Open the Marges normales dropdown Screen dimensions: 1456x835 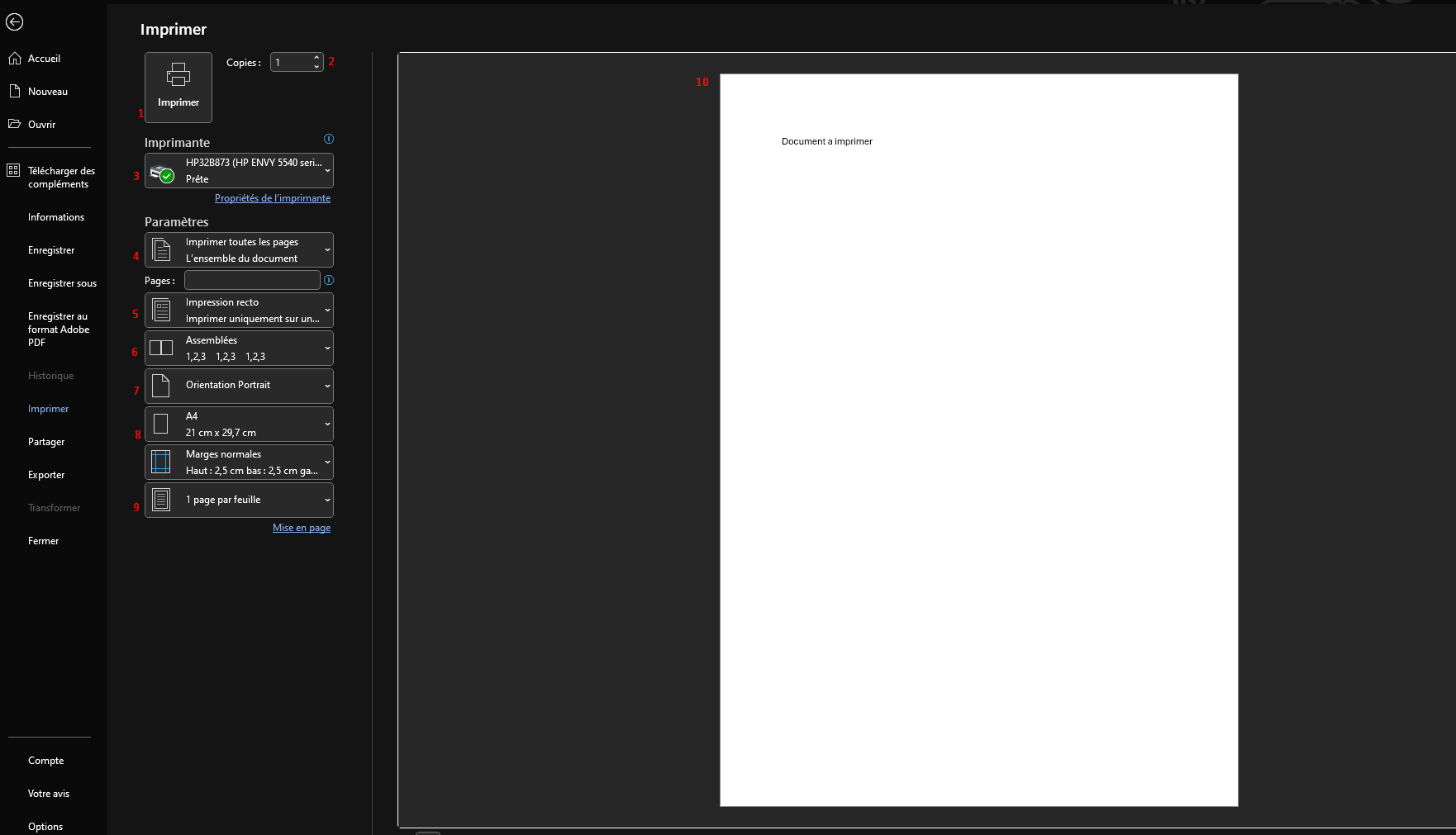[327, 462]
